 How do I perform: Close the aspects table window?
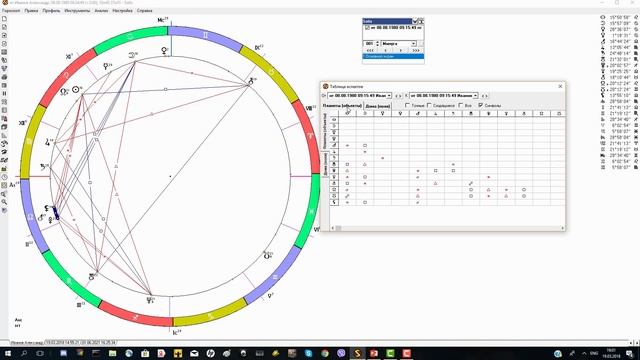tap(560, 87)
